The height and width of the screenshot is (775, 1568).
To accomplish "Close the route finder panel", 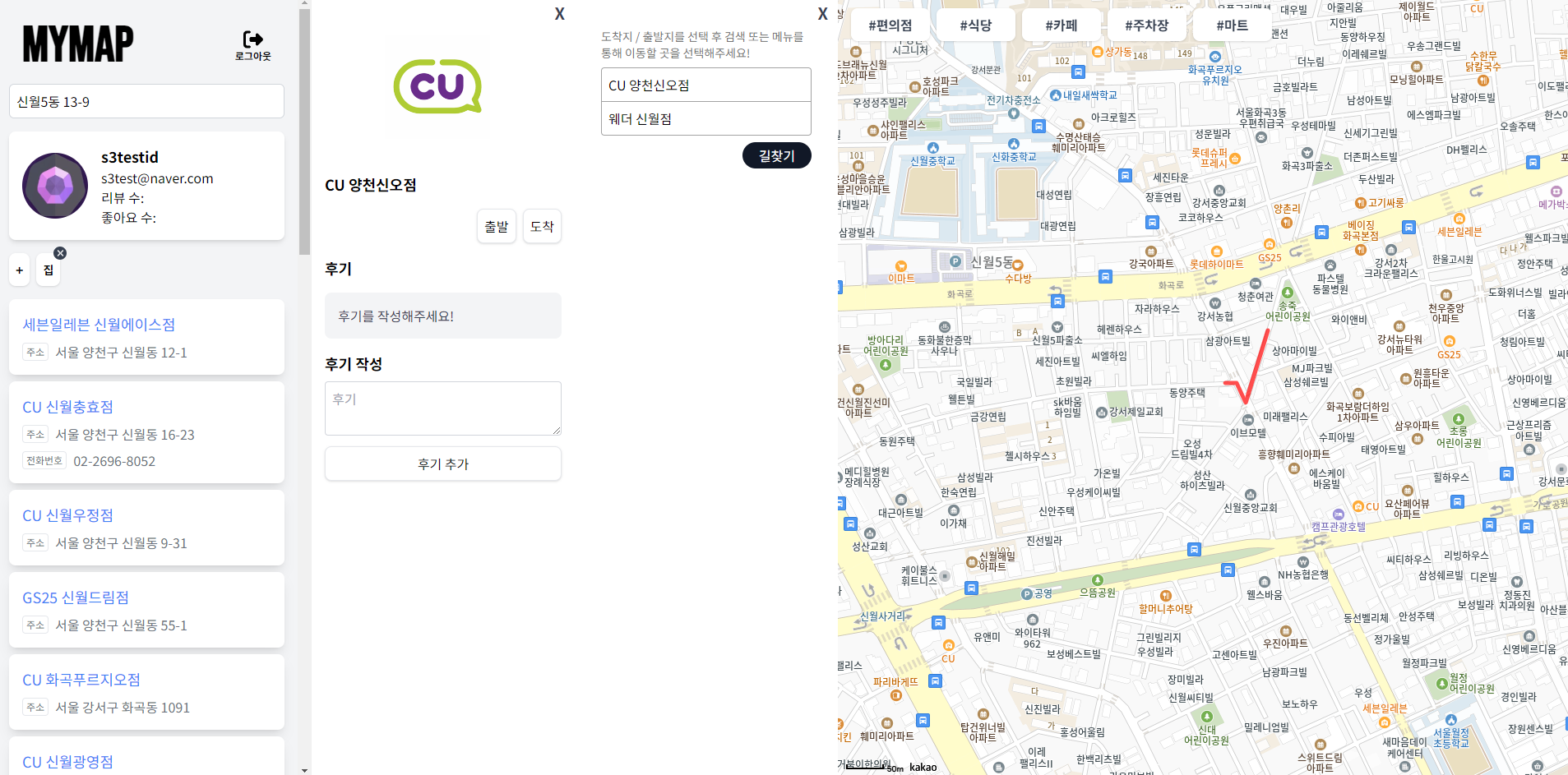I will (x=822, y=14).
